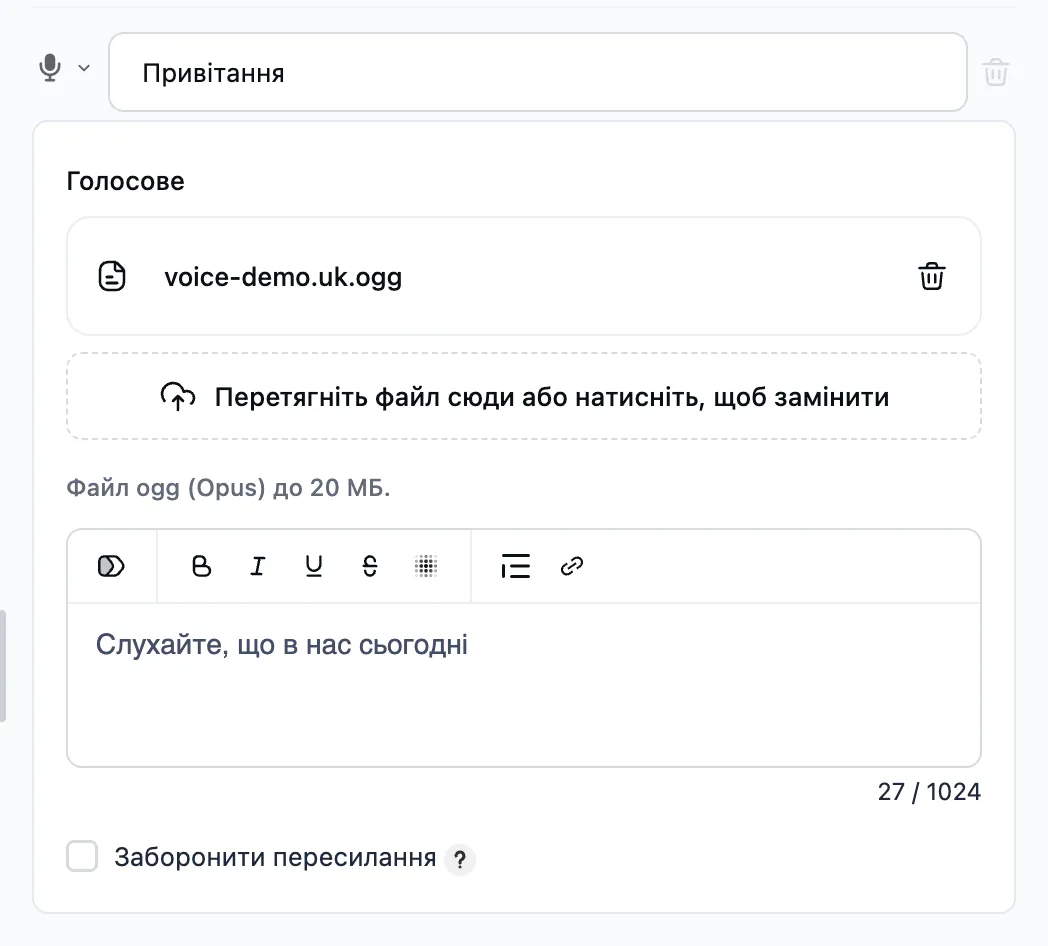Tick the Заборонити пересилання checkbox
Screen dimensions: 1048x946
pos(82,856)
